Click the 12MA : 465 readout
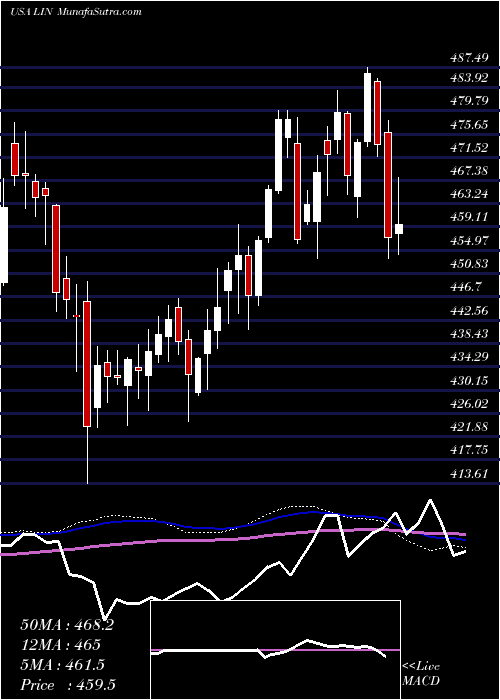500x700 pixels. click(60, 645)
